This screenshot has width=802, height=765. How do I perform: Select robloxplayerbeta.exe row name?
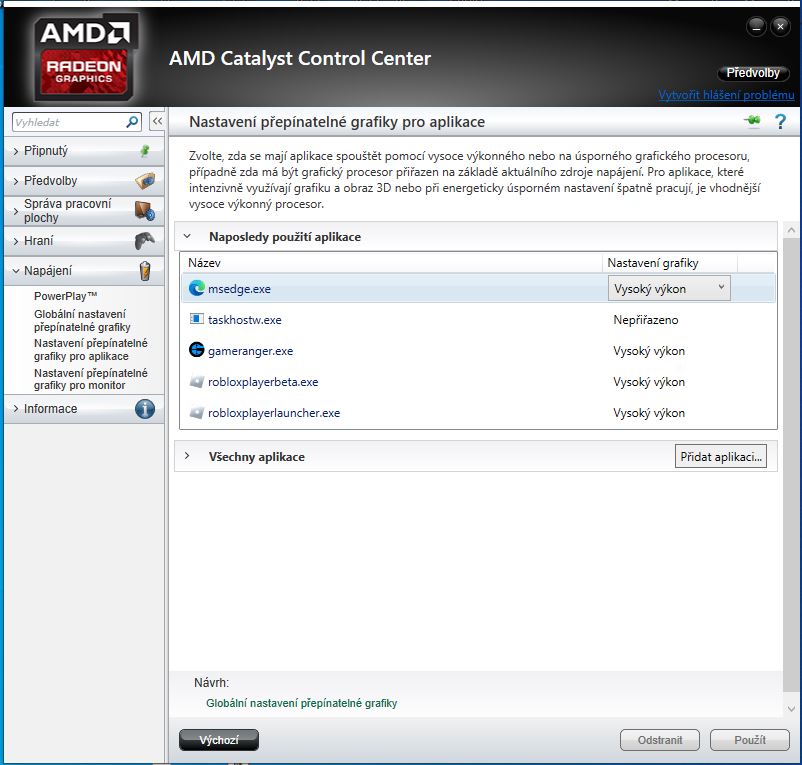(x=263, y=382)
